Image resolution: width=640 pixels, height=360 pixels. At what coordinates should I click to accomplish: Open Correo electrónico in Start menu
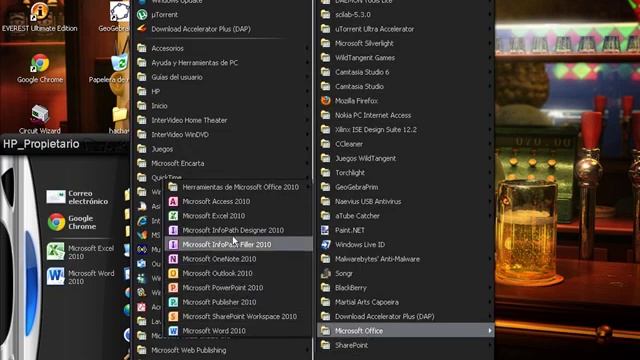pos(78,197)
